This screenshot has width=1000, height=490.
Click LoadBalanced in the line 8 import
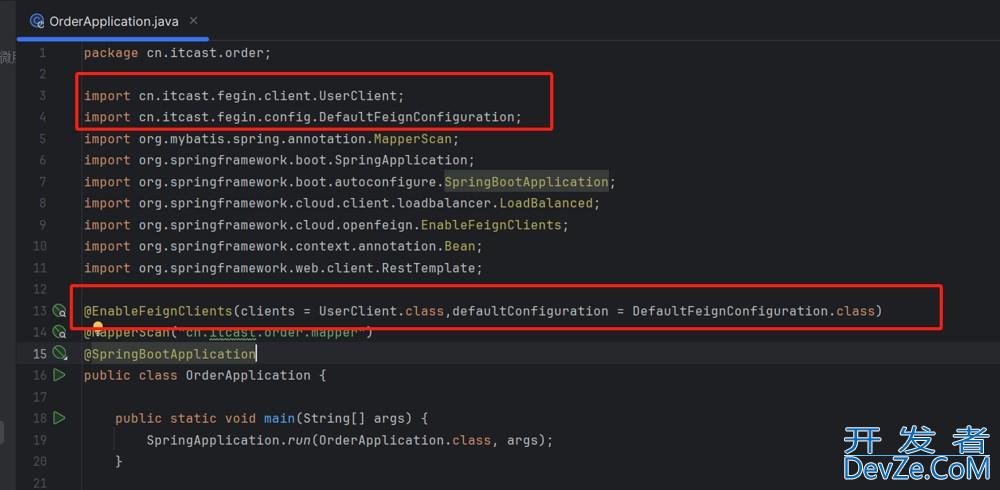(547, 203)
